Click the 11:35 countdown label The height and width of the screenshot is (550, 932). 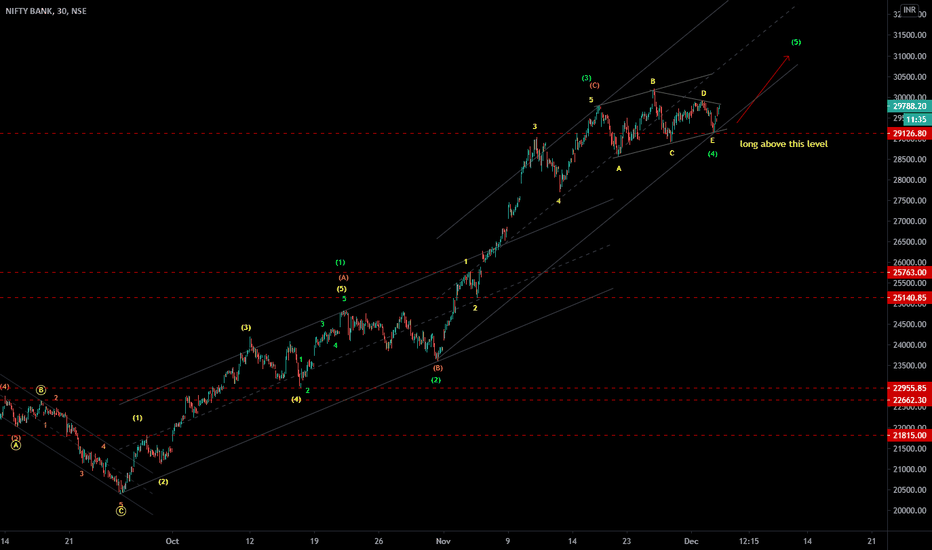point(916,120)
